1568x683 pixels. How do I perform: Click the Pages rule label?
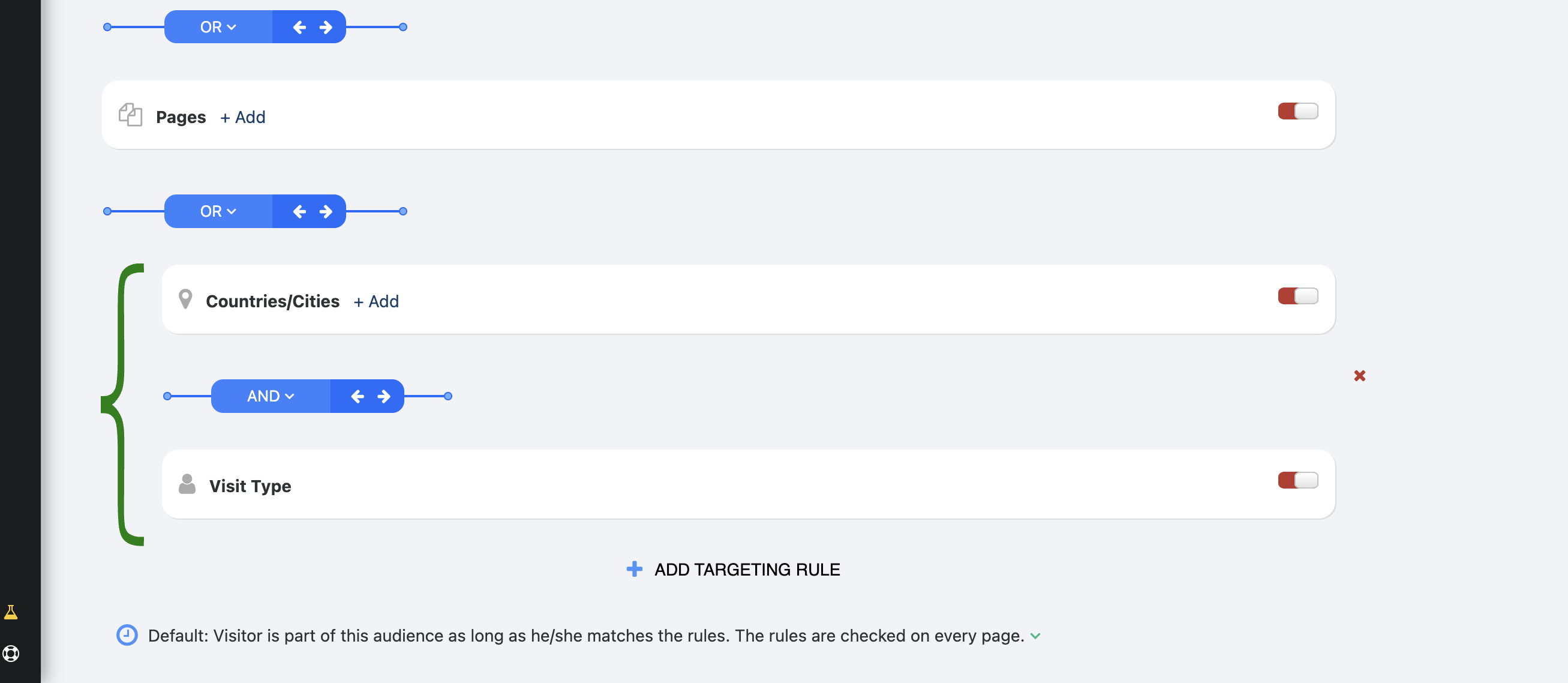[181, 117]
